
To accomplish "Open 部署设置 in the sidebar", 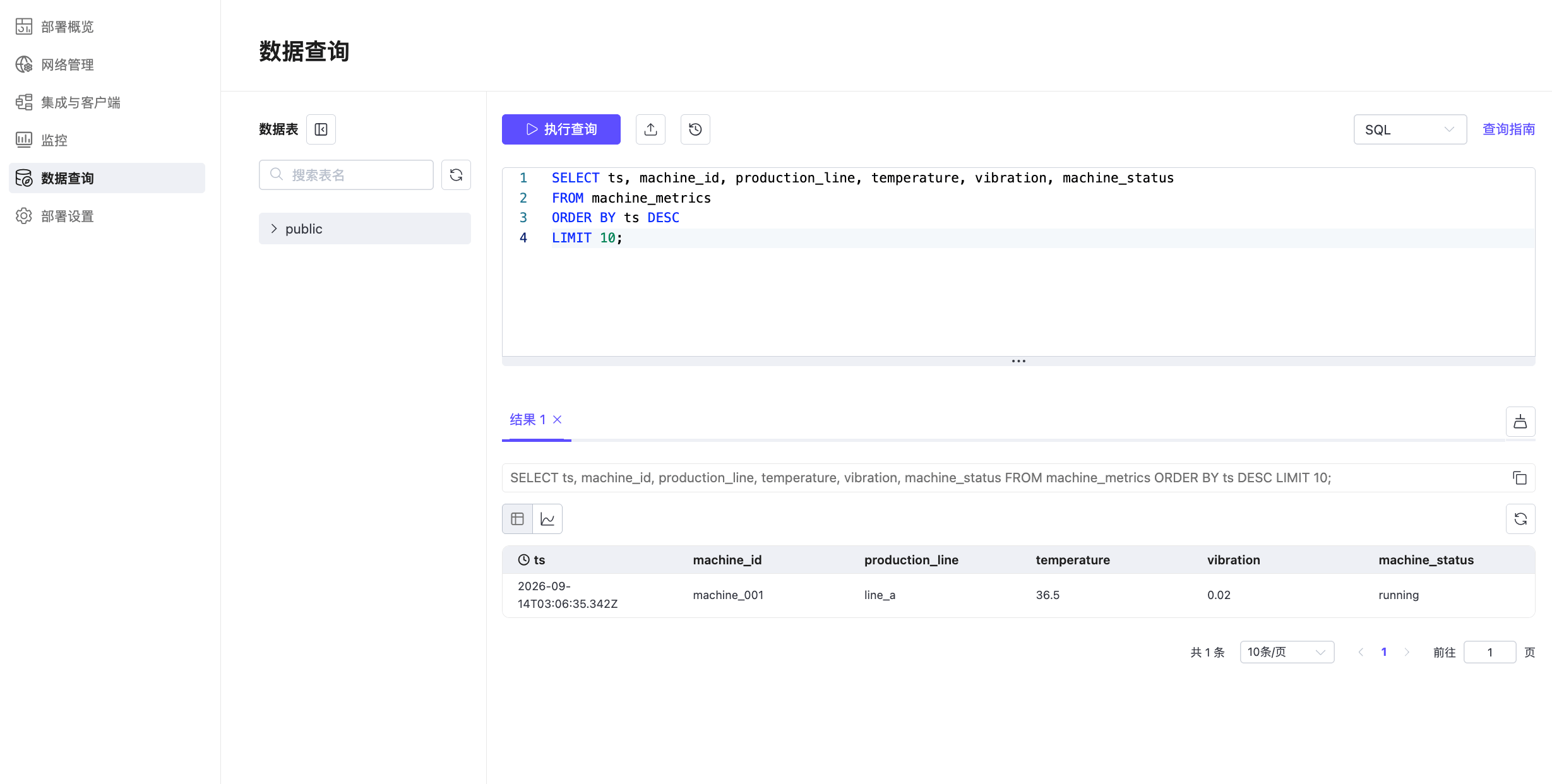I will pos(107,216).
